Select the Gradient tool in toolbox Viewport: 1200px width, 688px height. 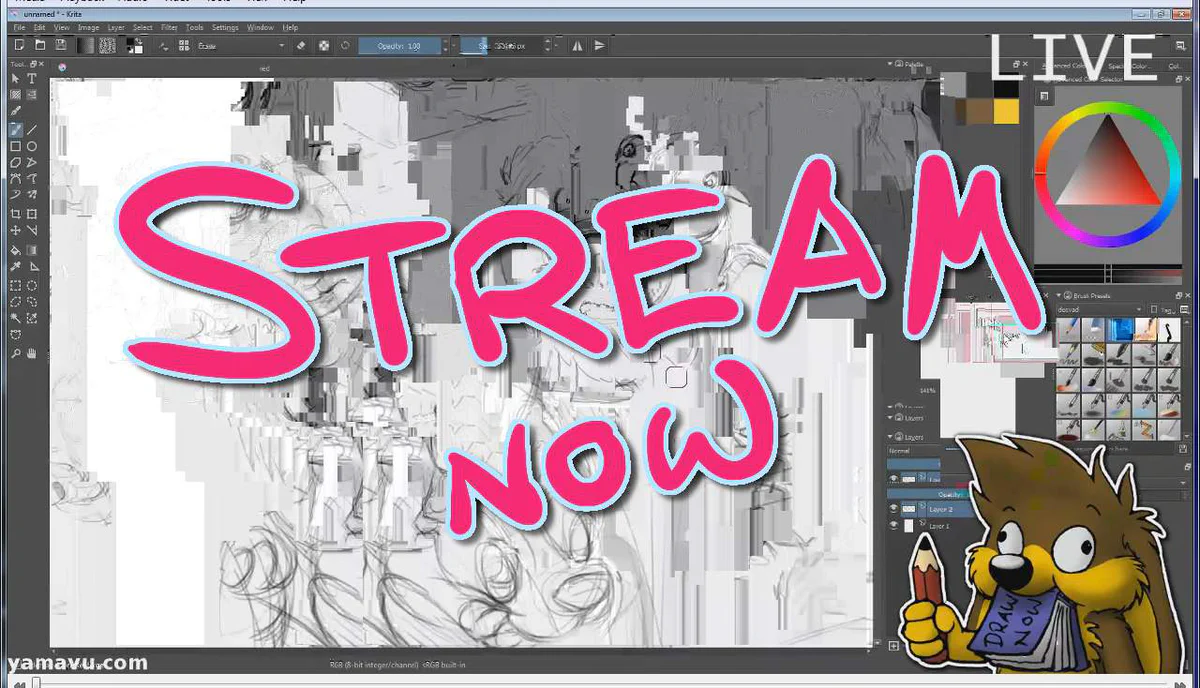(32, 250)
